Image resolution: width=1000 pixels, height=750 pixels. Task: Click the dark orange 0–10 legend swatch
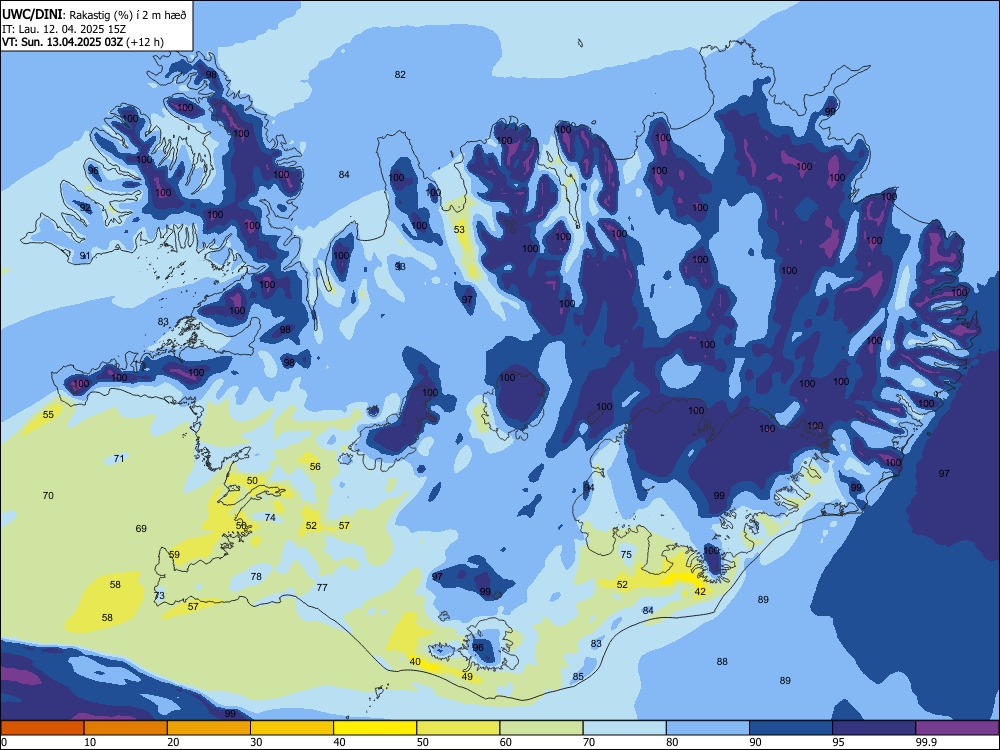pyautogui.click(x=42, y=728)
